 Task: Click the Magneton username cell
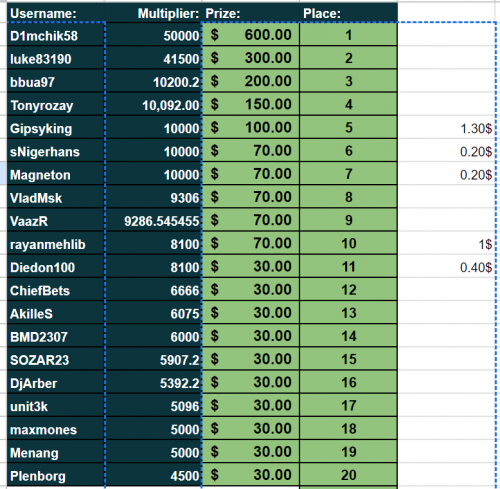(x=56, y=174)
